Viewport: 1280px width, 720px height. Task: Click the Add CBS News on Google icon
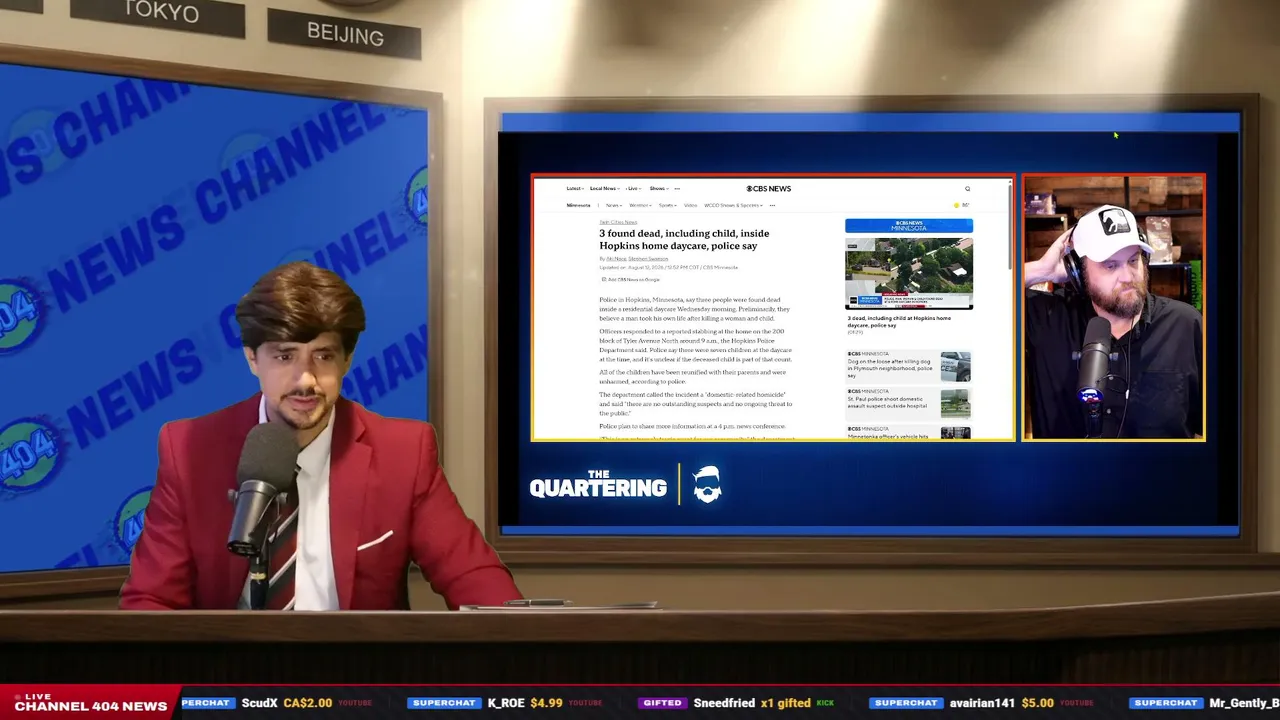tap(603, 279)
